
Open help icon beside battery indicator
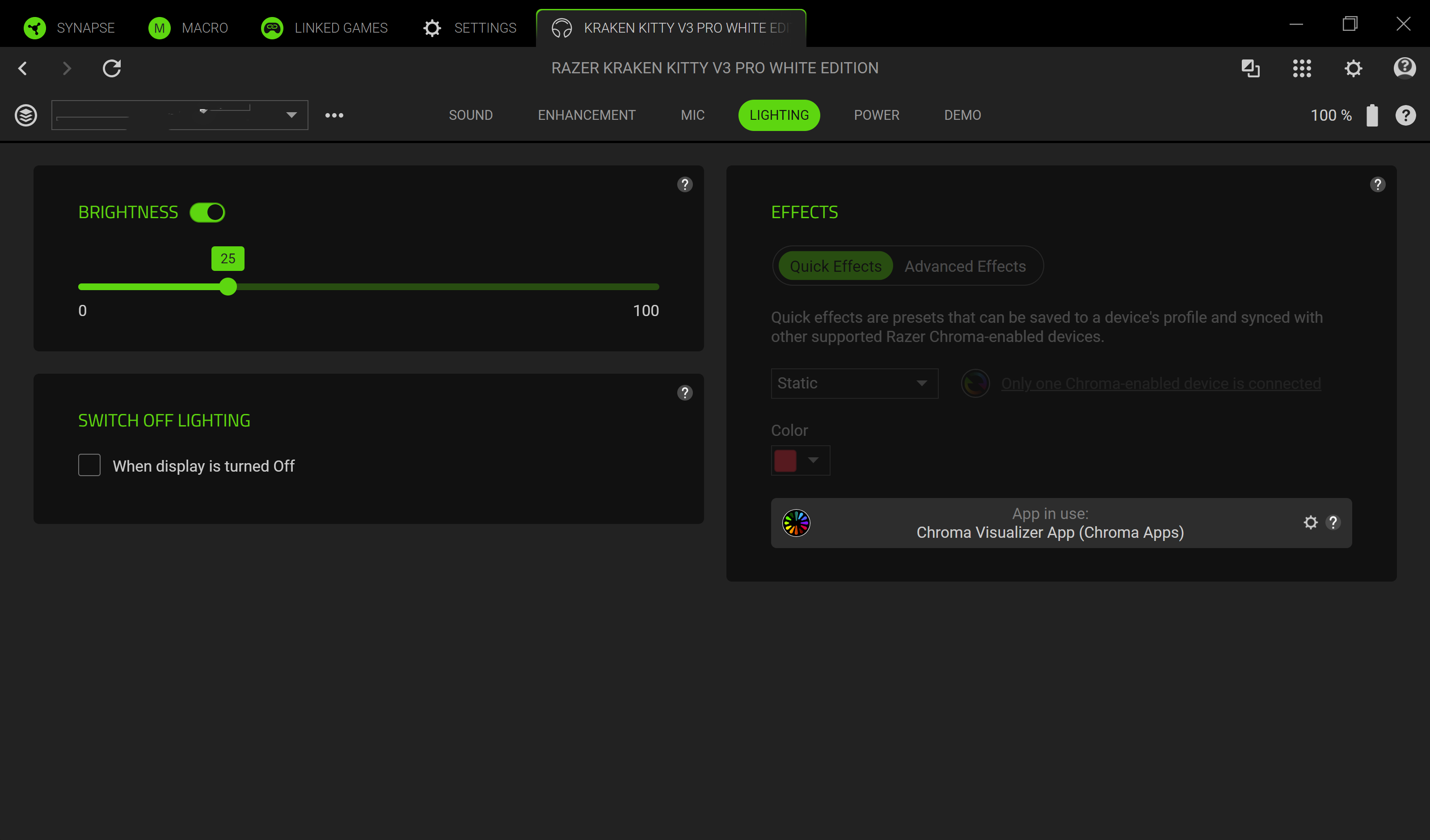pyautogui.click(x=1405, y=115)
